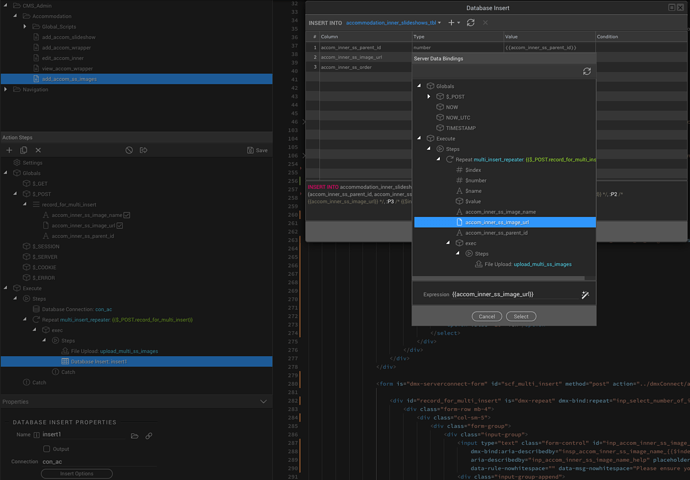Screen dimensions: 690x480
Task: Select $_SESSION in Globals
Action: pyautogui.click(x=41, y=246)
